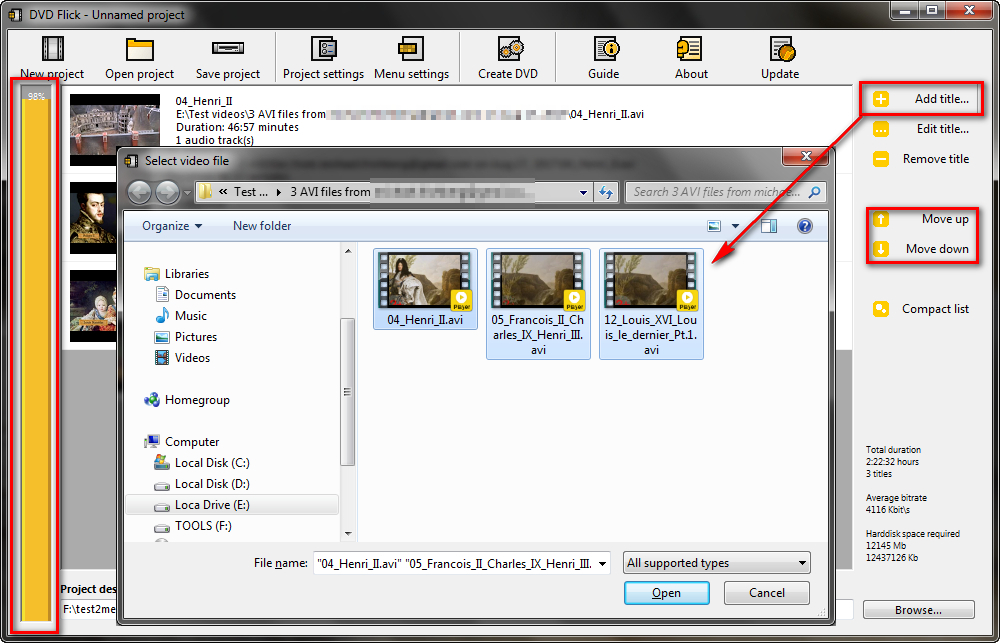Open the Project settings toolbar icon
Screen dimensions: 1000x643
tap(323, 50)
